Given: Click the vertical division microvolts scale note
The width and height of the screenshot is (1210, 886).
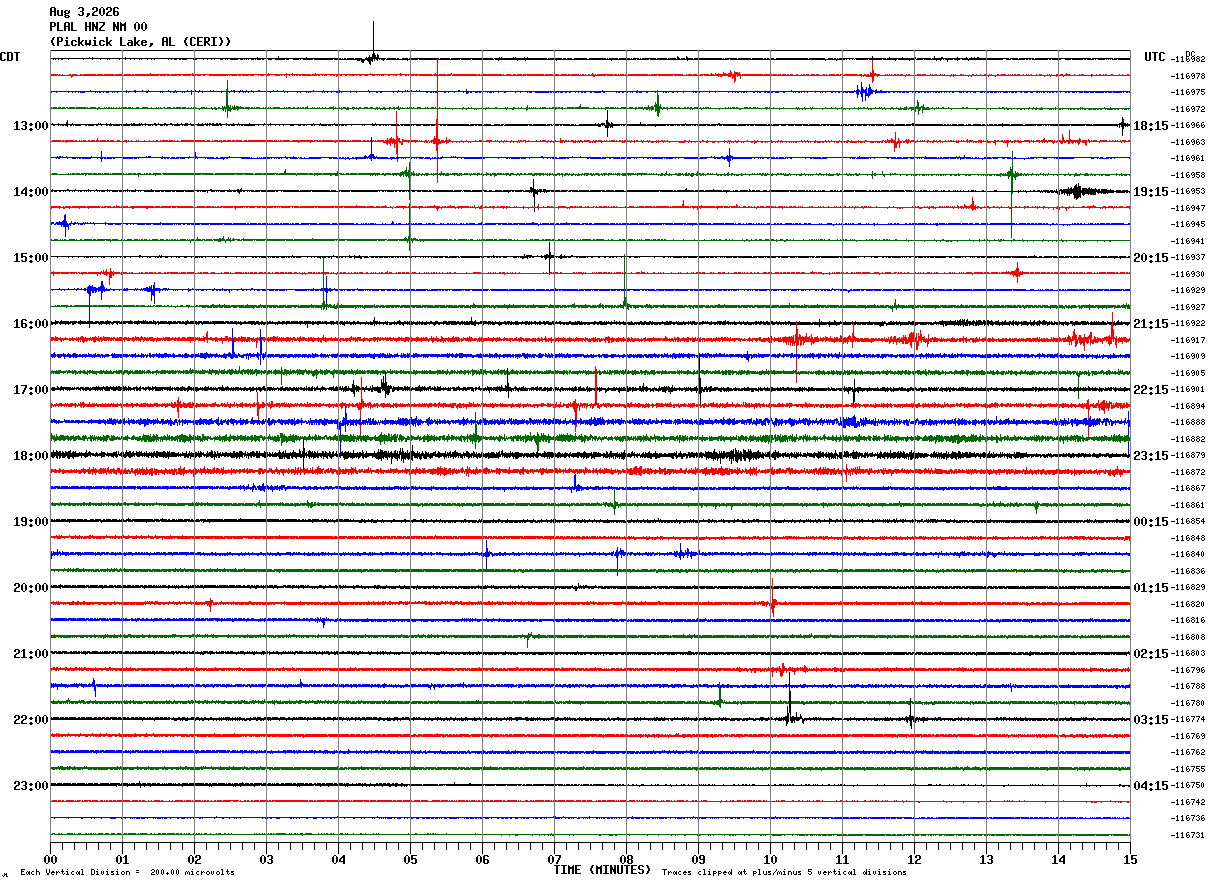Looking at the screenshot, I should tap(127, 873).
